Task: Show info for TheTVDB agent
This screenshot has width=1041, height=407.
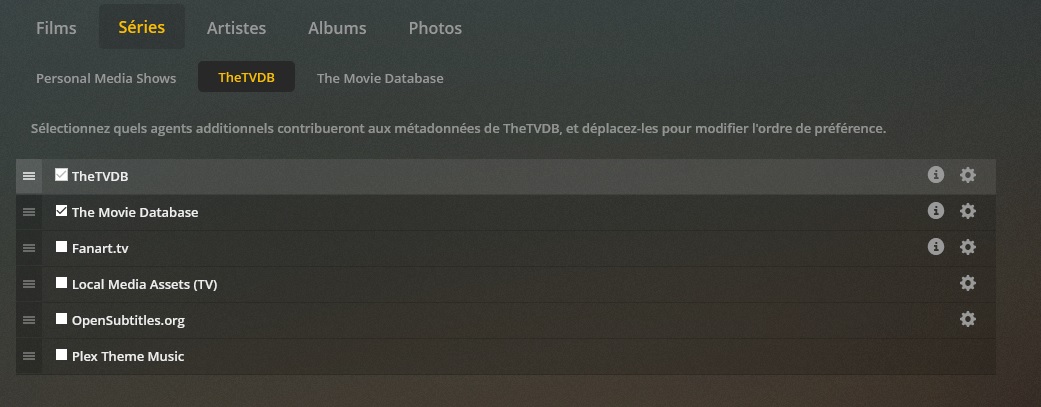Action: [x=935, y=175]
